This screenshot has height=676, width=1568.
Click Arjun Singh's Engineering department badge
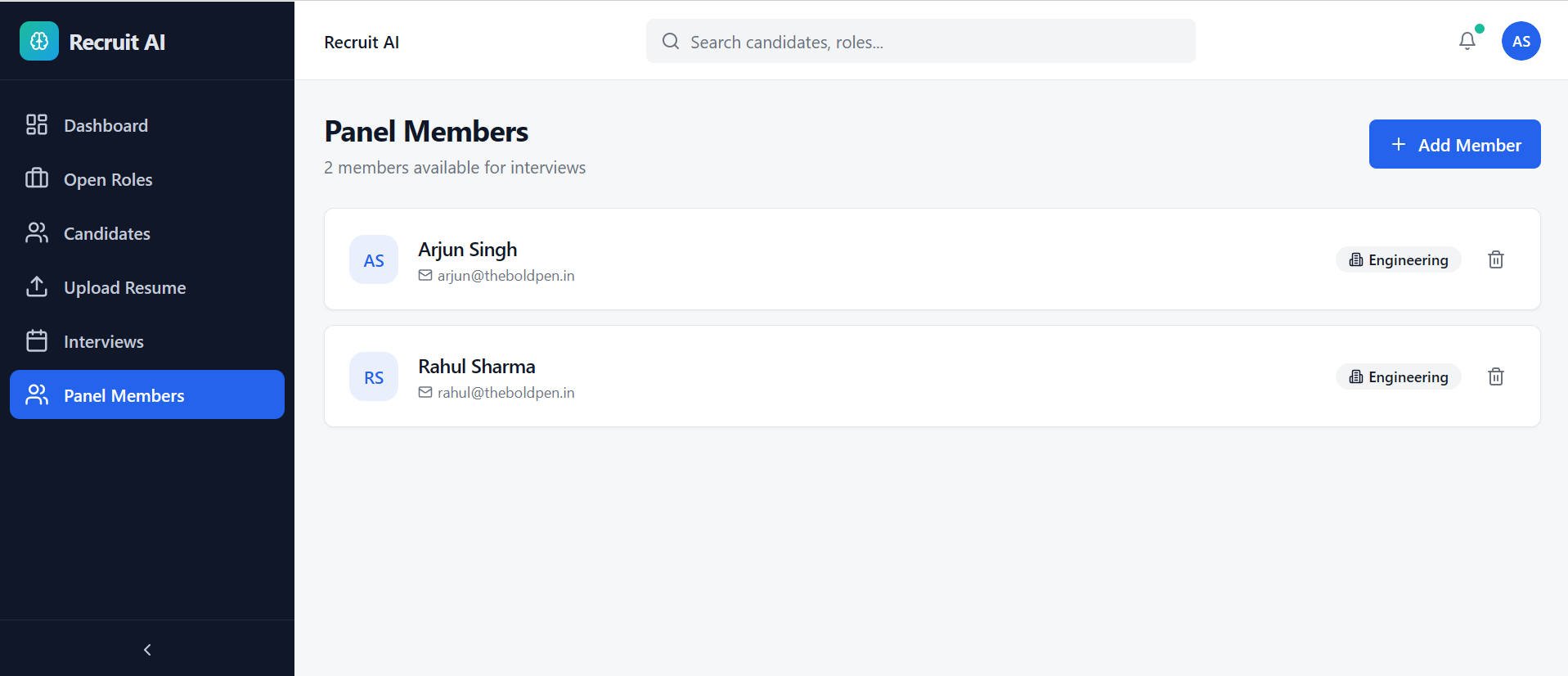(1399, 260)
